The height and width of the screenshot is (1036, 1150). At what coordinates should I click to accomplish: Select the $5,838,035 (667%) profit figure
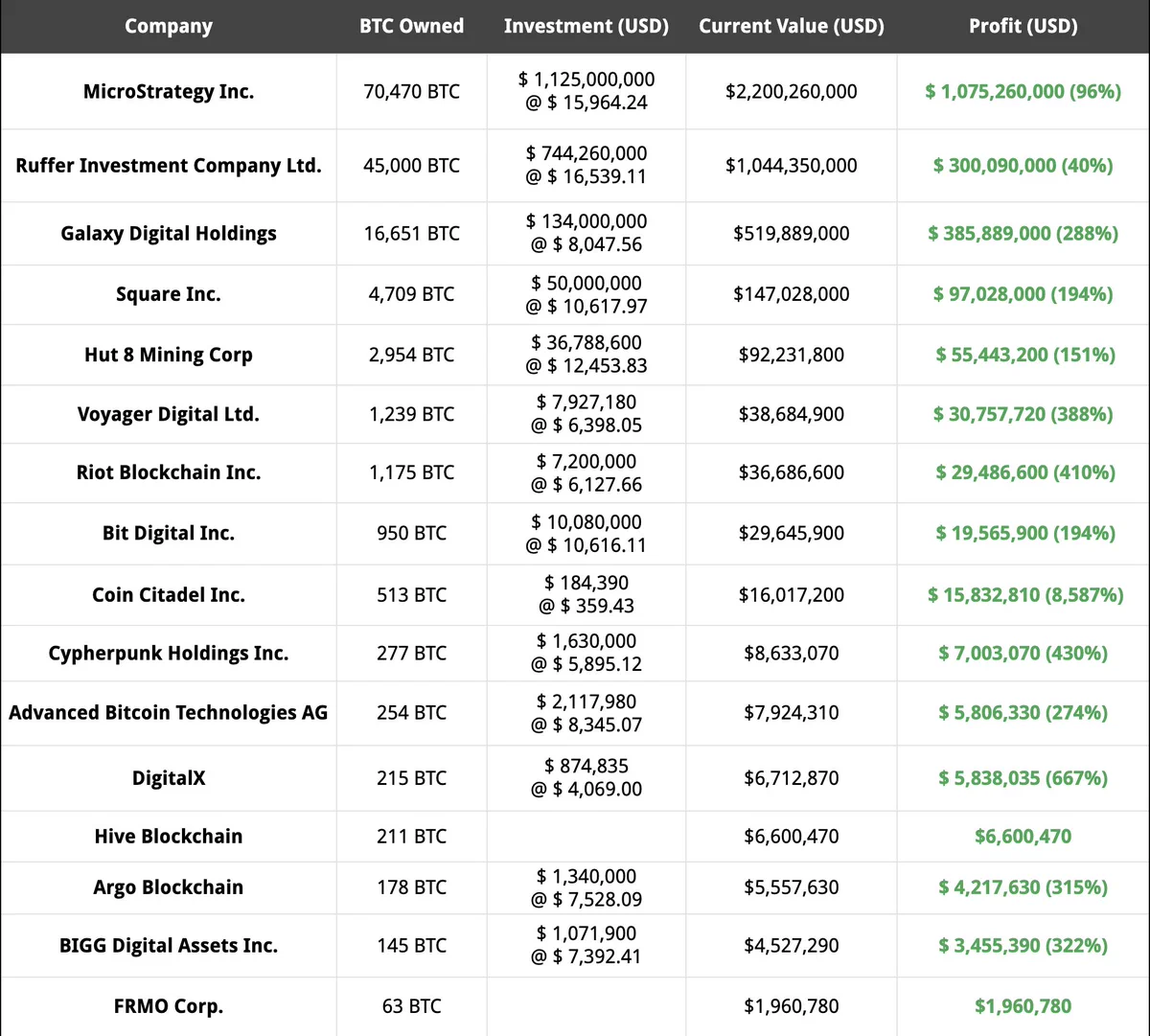[x=1023, y=778]
